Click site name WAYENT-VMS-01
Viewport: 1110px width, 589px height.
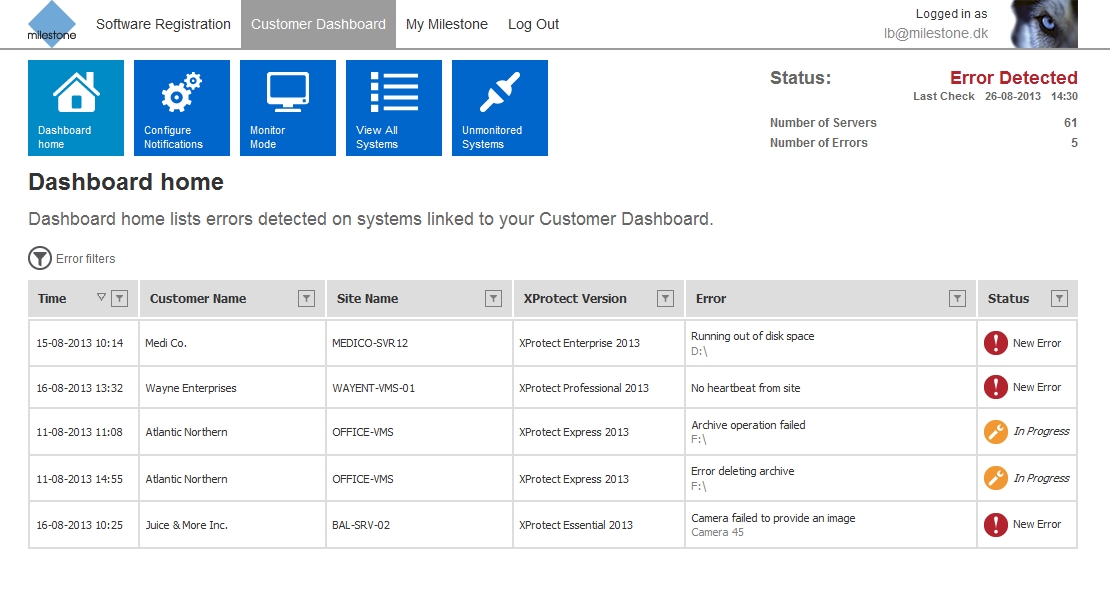(x=374, y=388)
